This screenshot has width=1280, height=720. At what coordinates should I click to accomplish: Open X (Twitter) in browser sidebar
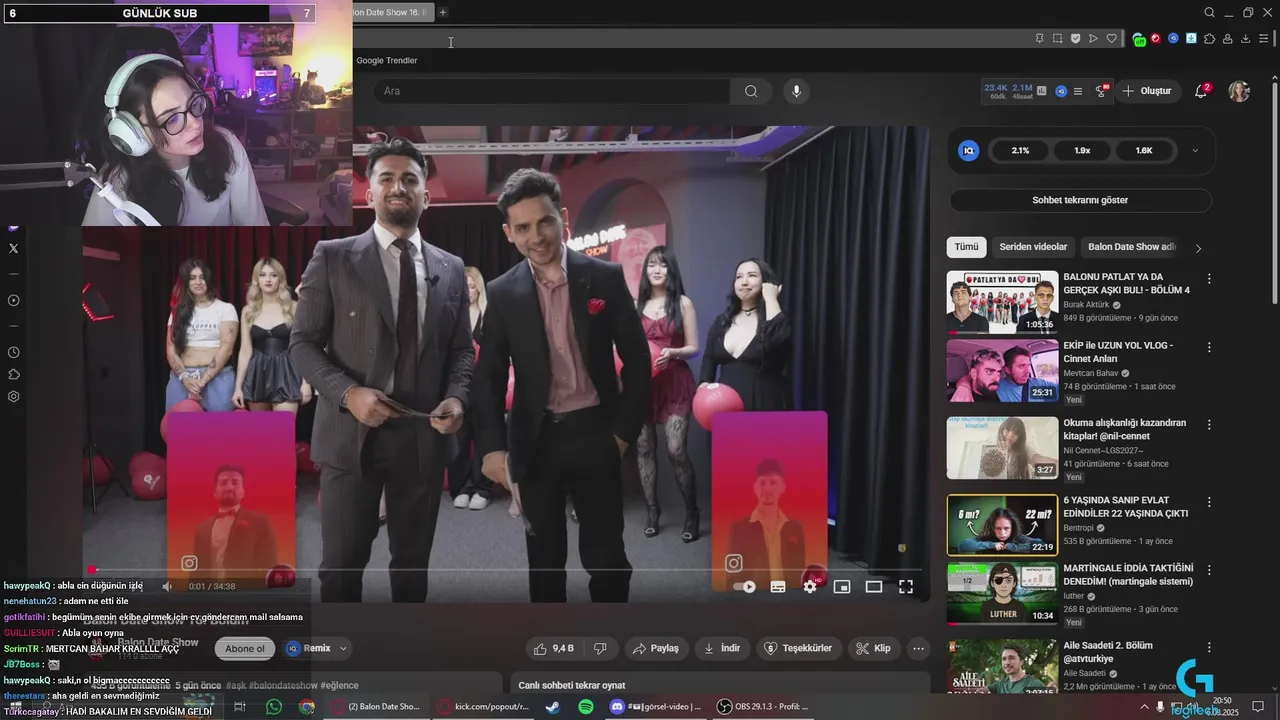(x=13, y=248)
